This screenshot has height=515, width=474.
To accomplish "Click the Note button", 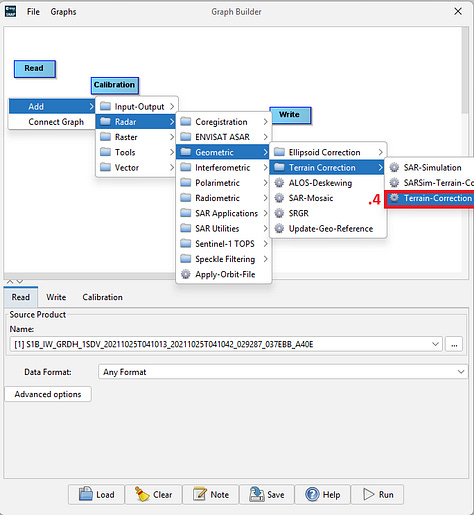I will [x=211, y=495].
